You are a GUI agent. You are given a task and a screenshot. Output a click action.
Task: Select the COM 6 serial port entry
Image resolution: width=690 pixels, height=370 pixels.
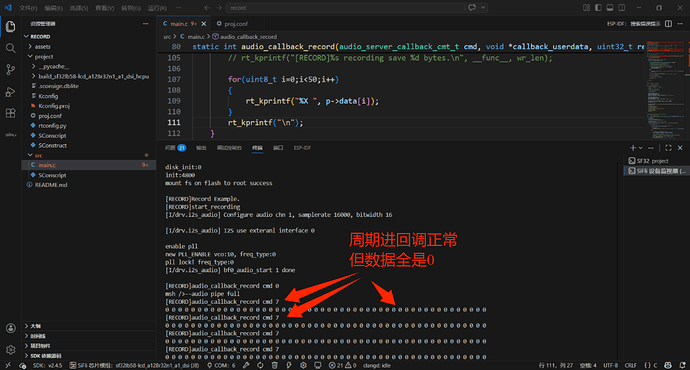(221, 365)
